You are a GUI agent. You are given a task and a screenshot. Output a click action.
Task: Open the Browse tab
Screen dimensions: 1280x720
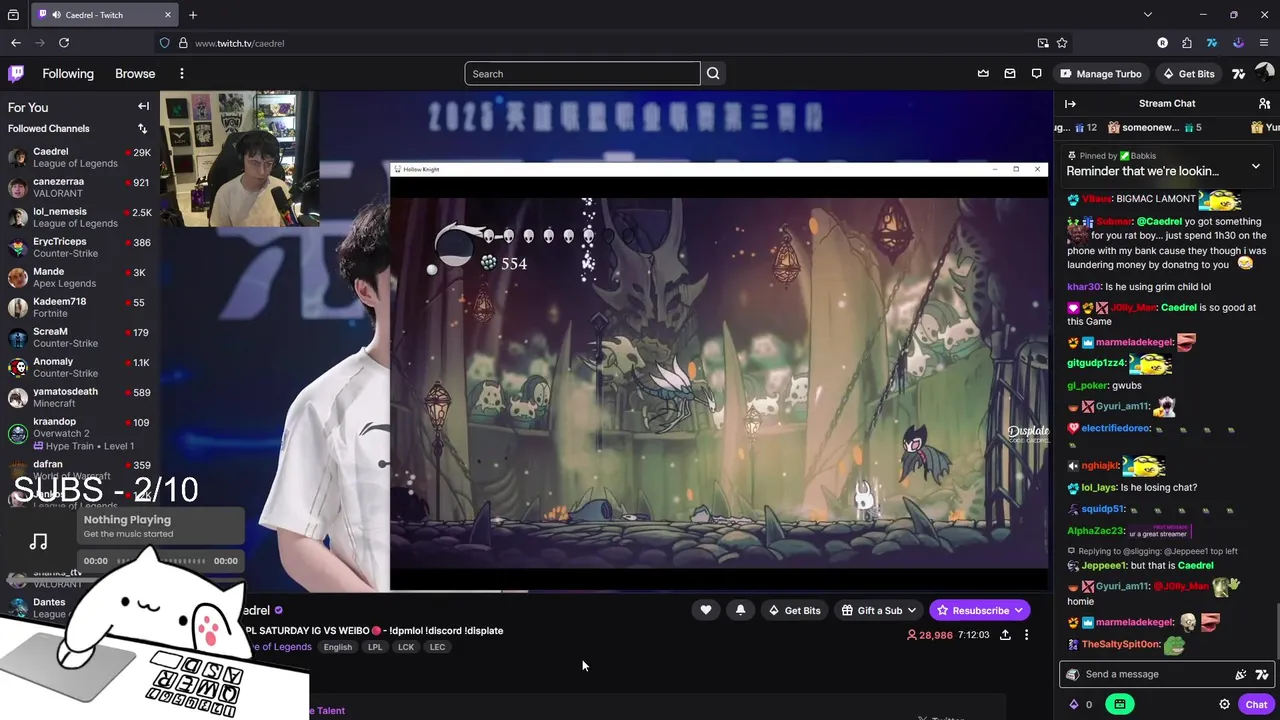click(135, 74)
